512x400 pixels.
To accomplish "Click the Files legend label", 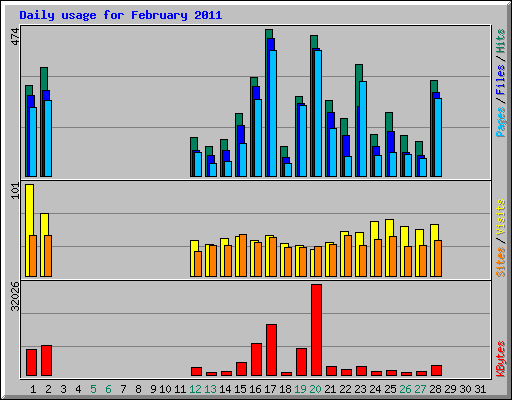I will (x=500, y=80).
